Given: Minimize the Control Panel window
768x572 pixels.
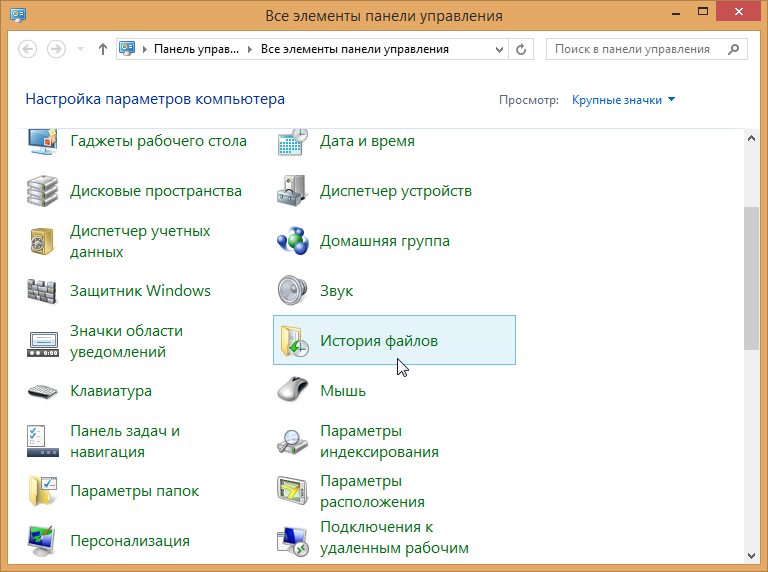Looking at the screenshot, I should 676,12.
